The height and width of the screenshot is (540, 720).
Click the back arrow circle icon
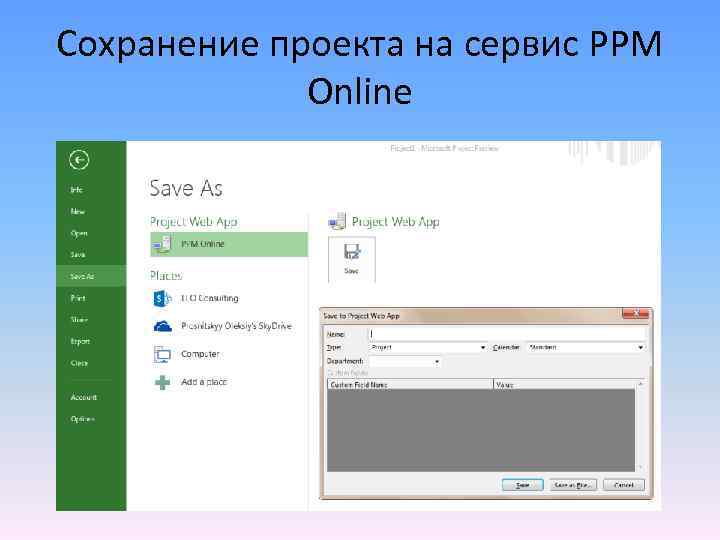click(79, 160)
